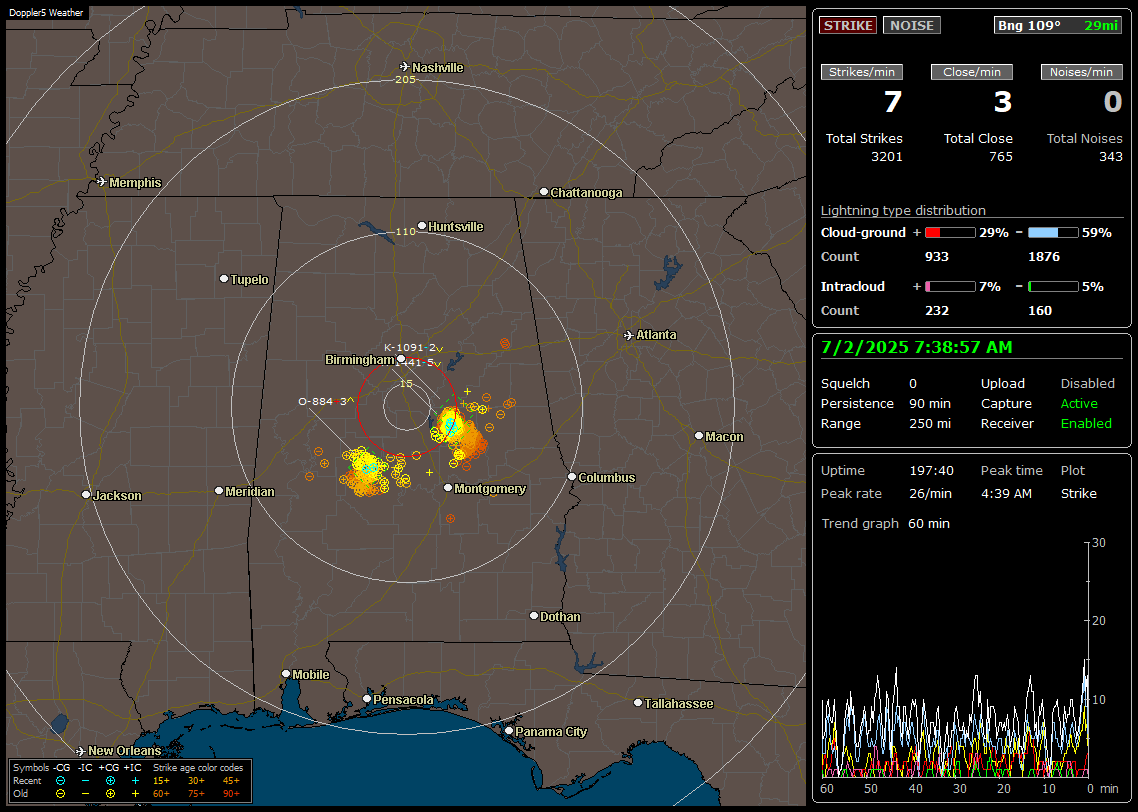Image resolution: width=1138 pixels, height=812 pixels.
Task: Click the negative intracloud percentage bar
Action: pyautogui.click(x=1053, y=287)
